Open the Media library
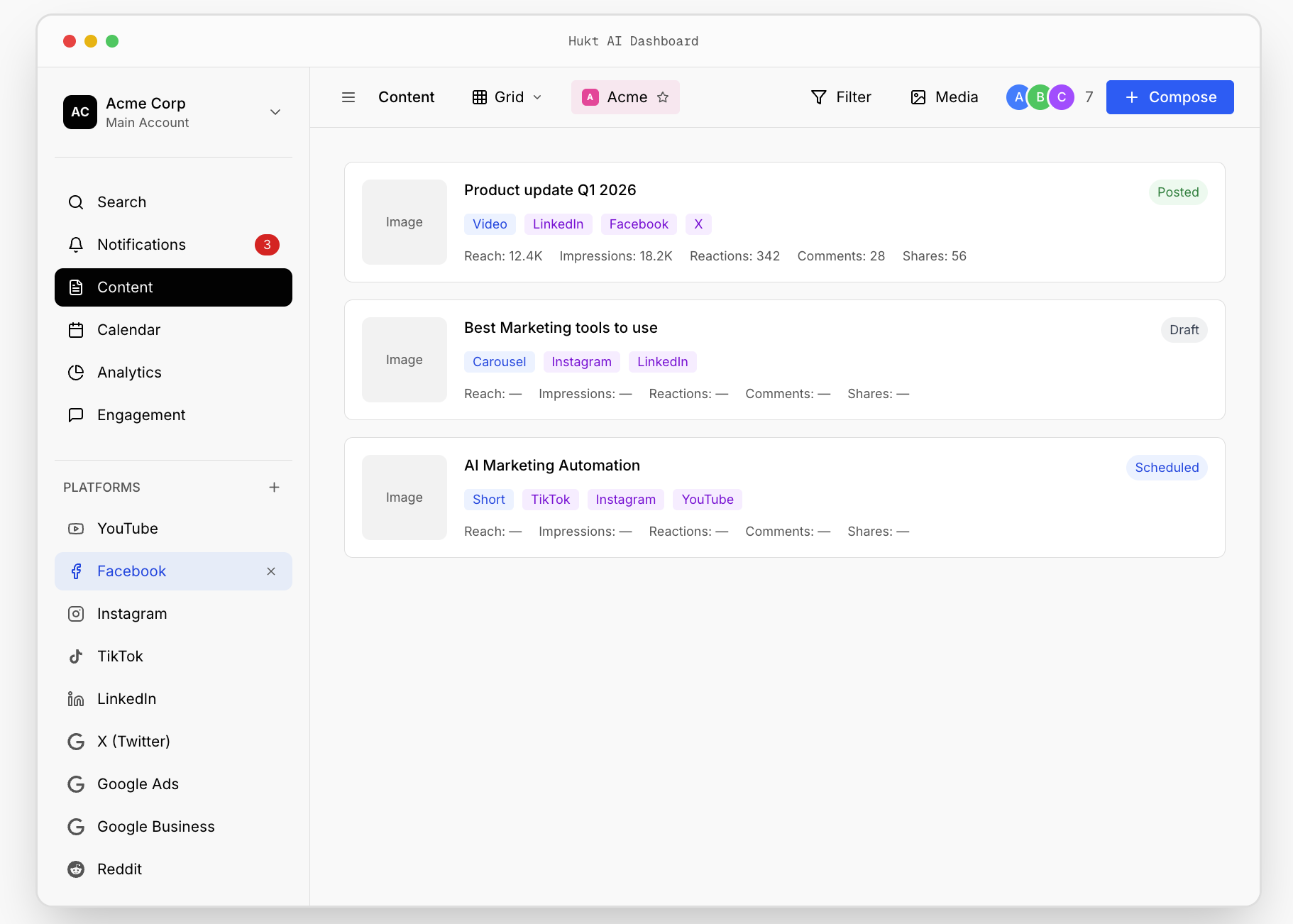Image resolution: width=1293 pixels, height=924 pixels. (944, 97)
